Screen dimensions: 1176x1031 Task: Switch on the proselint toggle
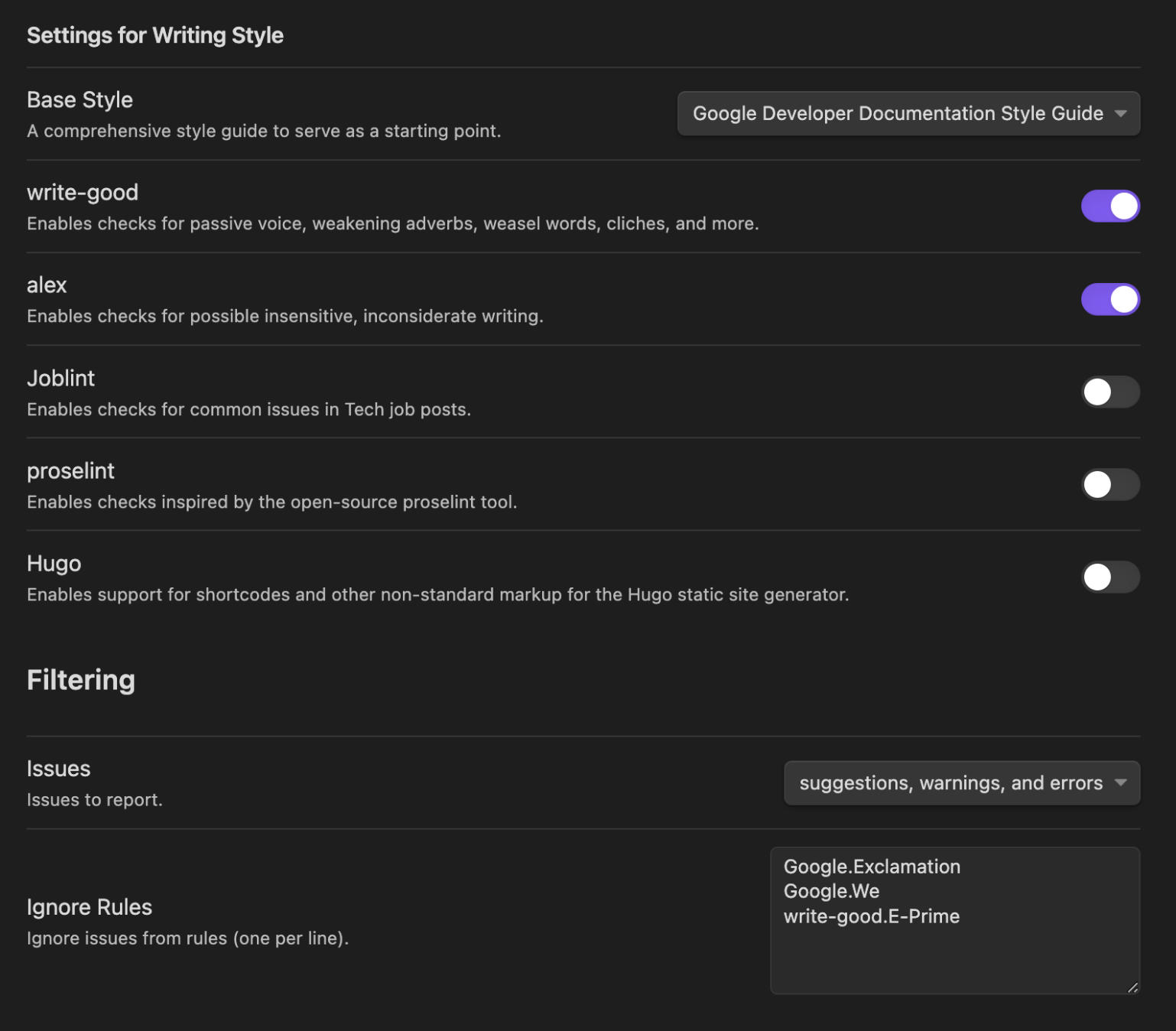coord(1110,484)
